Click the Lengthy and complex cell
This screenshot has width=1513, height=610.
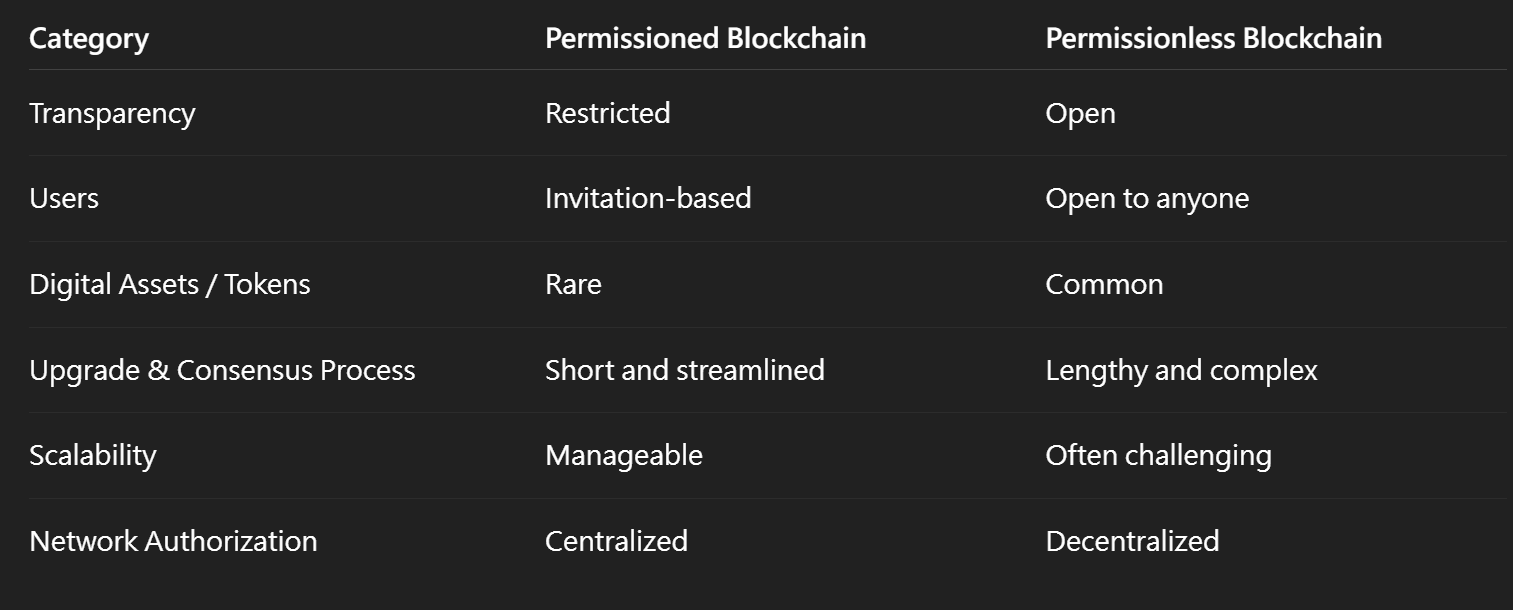1181,371
